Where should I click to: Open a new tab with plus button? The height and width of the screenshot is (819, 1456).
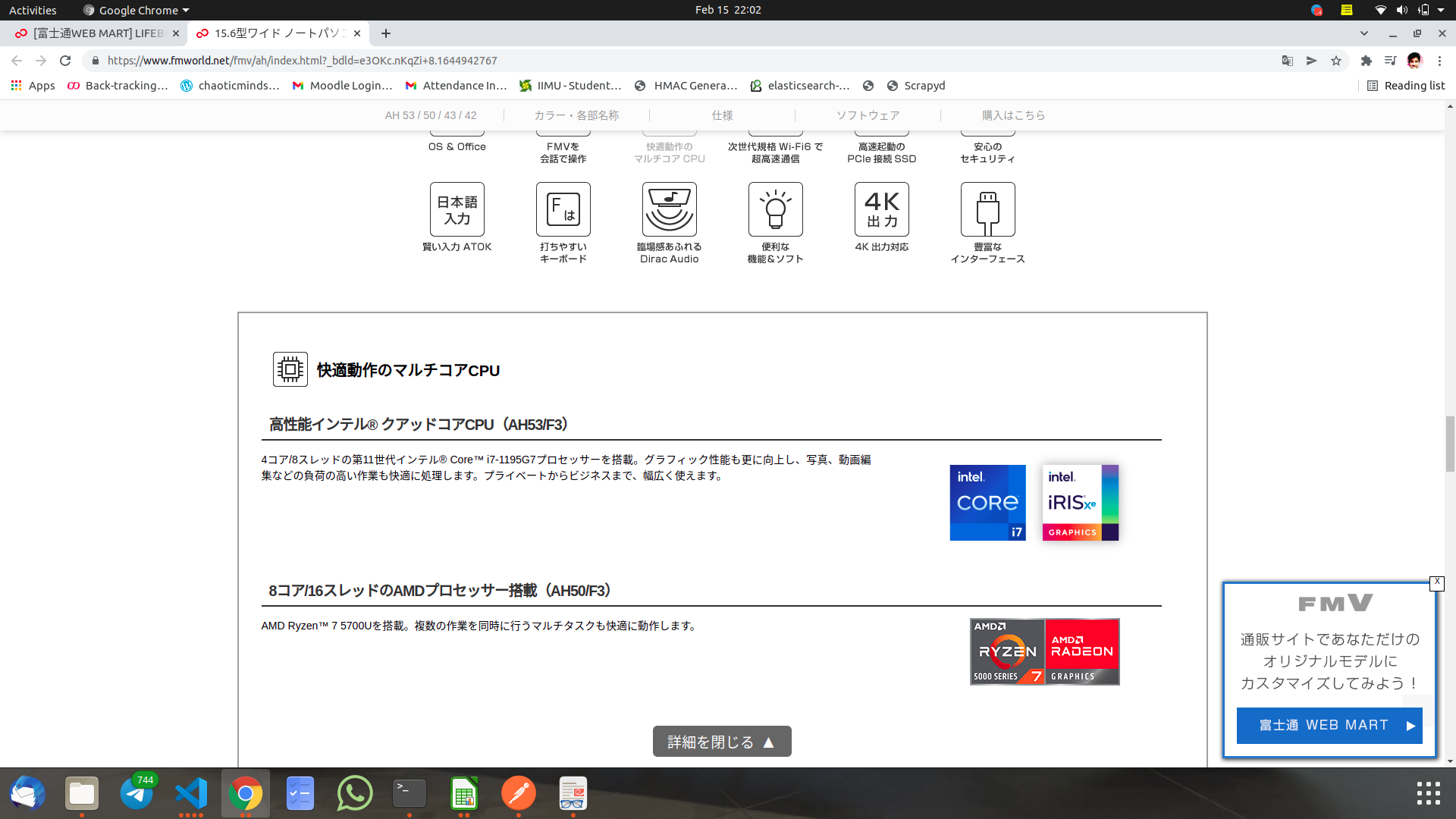click(386, 33)
